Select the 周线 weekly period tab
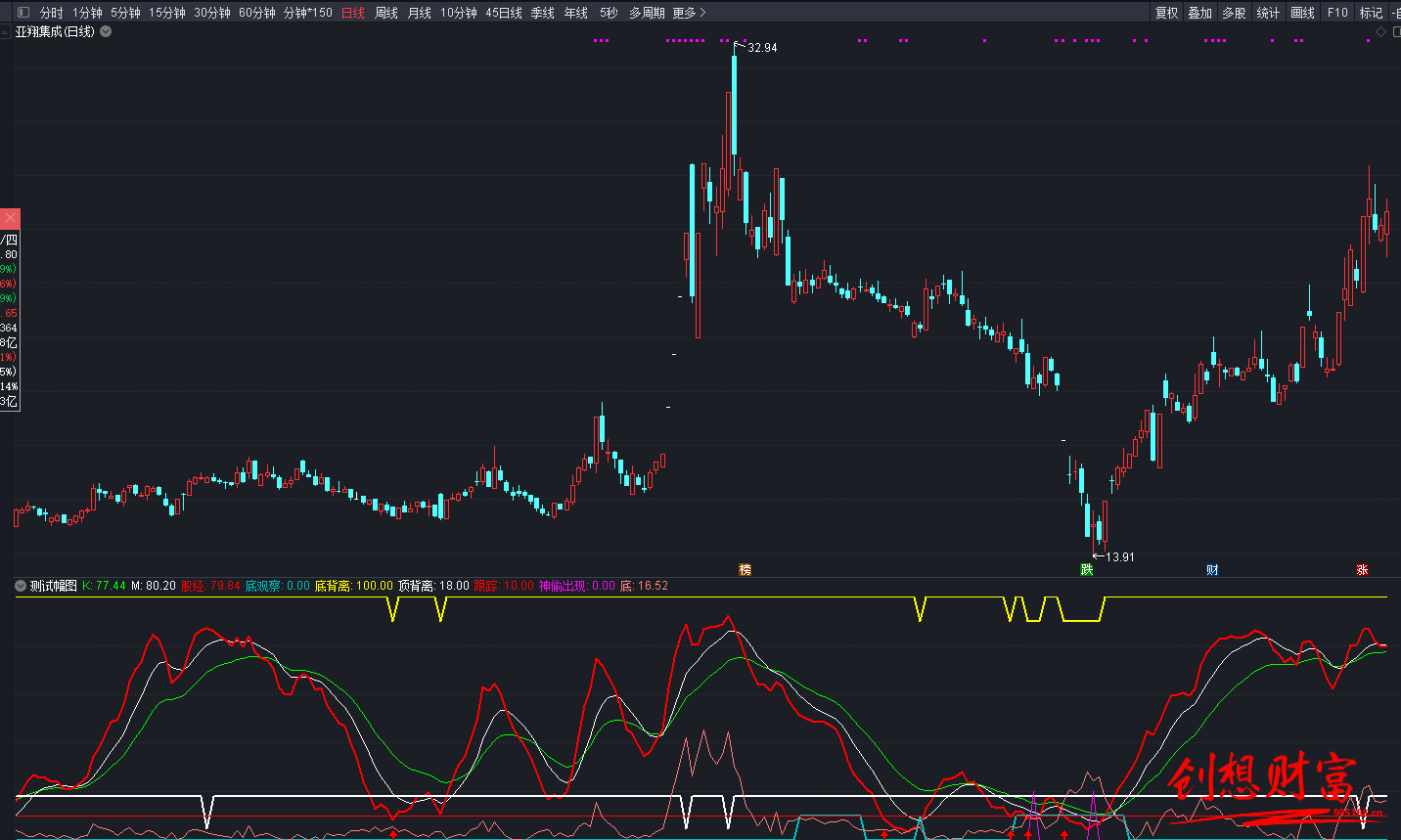This screenshot has width=1401, height=840. coord(386,13)
